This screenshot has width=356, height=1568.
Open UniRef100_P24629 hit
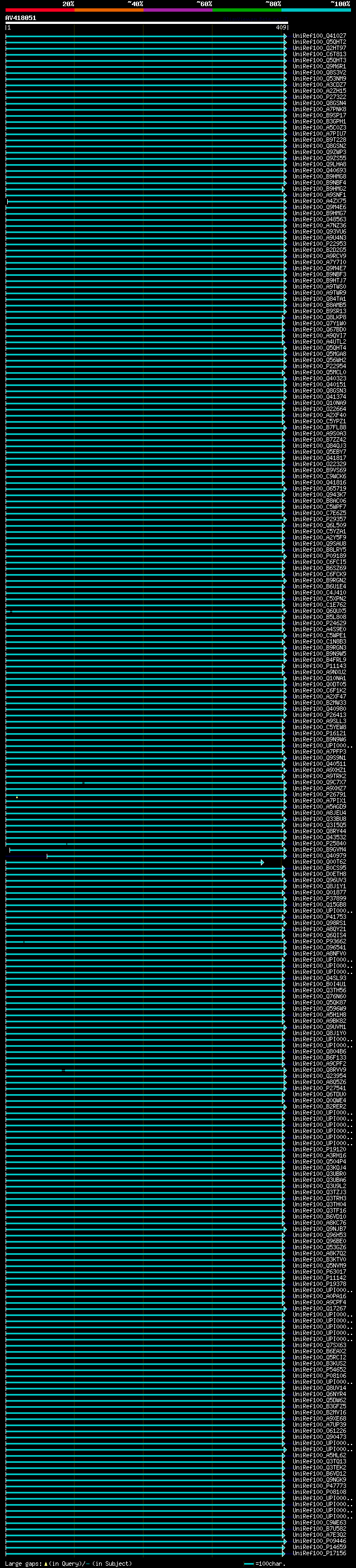(319, 624)
